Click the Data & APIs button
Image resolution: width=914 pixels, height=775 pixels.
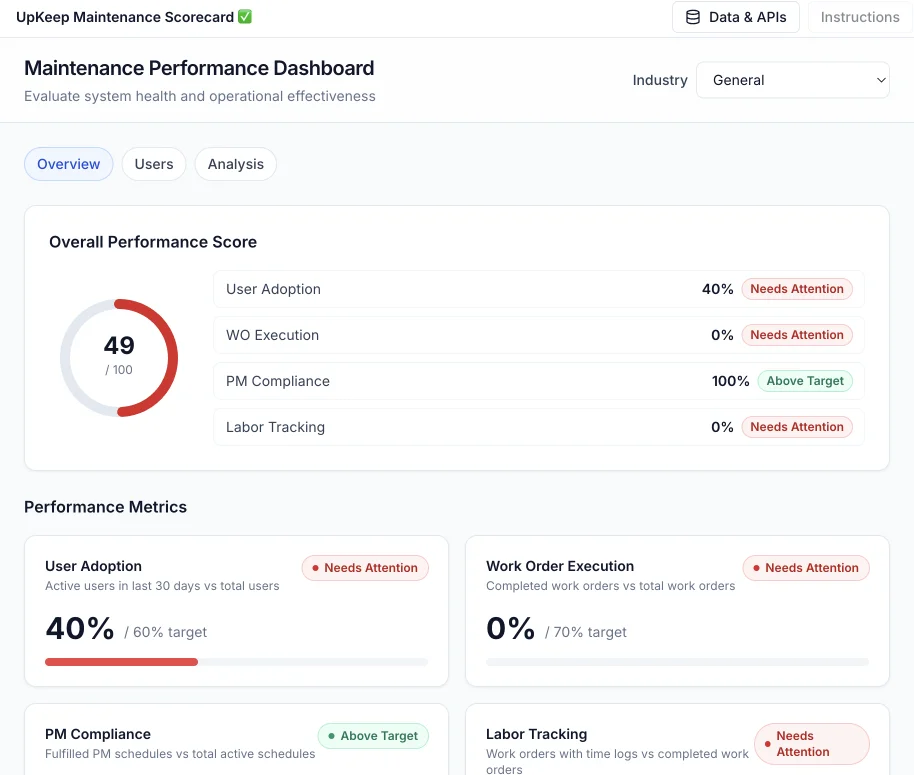pyautogui.click(x=736, y=17)
